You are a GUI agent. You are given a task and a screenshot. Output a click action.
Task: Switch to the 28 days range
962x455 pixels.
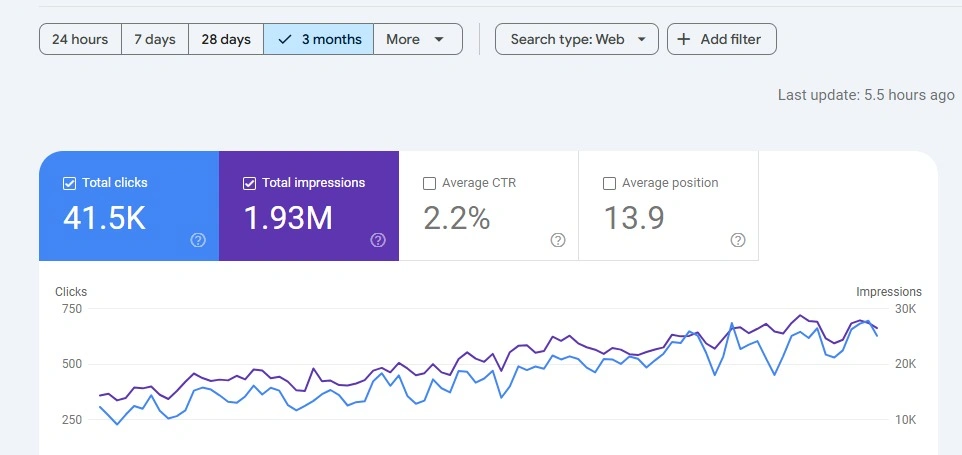coord(226,39)
